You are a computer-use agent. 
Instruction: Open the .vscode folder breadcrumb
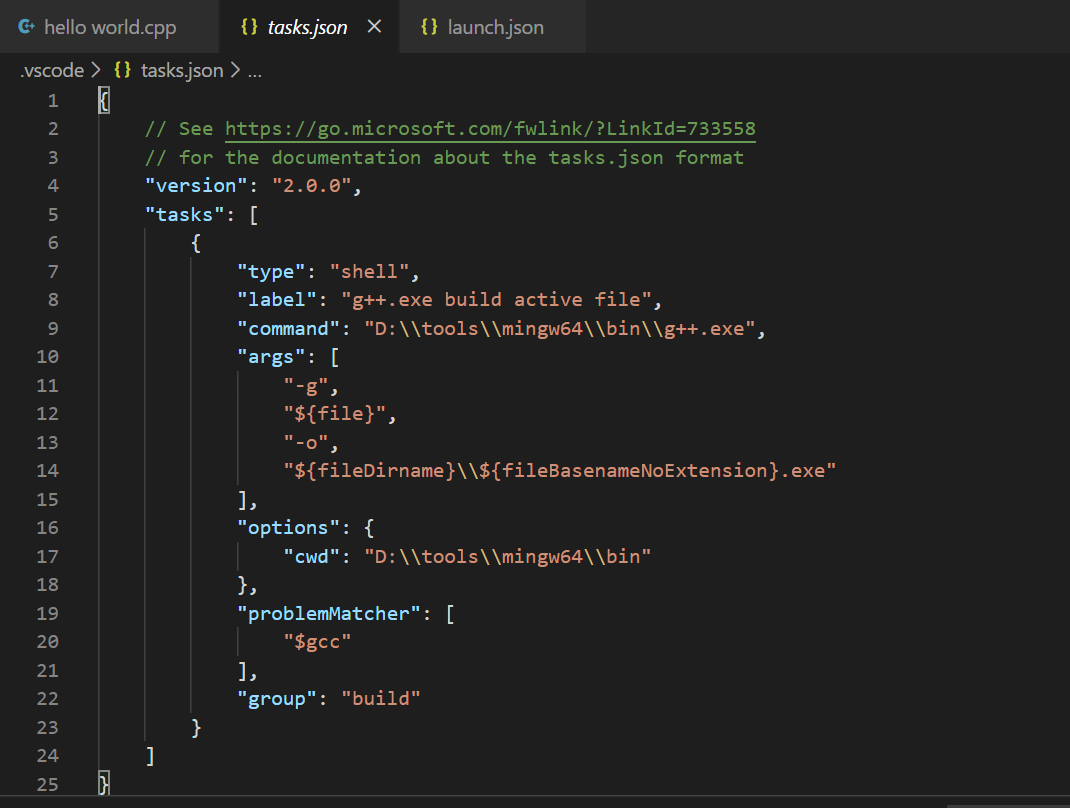pos(52,70)
